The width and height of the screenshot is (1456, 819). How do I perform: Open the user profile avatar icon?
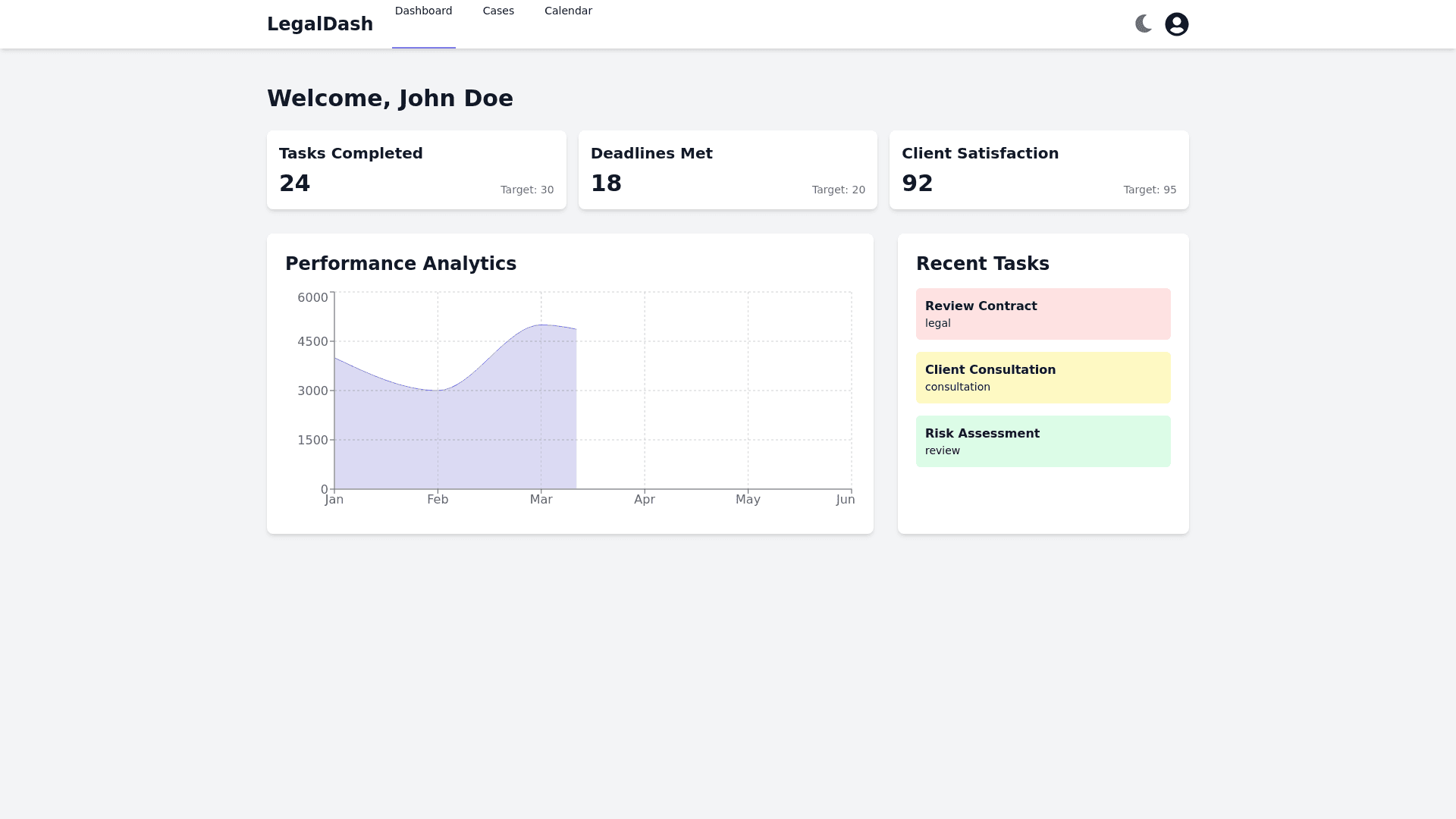click(1176, 24)
